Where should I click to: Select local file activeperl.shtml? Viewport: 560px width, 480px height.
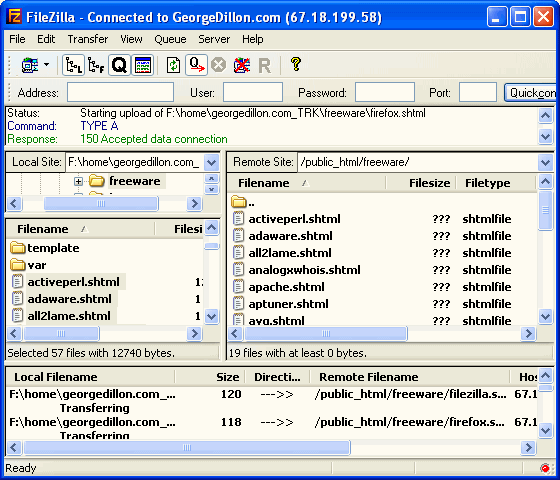[x=74, y=282]
